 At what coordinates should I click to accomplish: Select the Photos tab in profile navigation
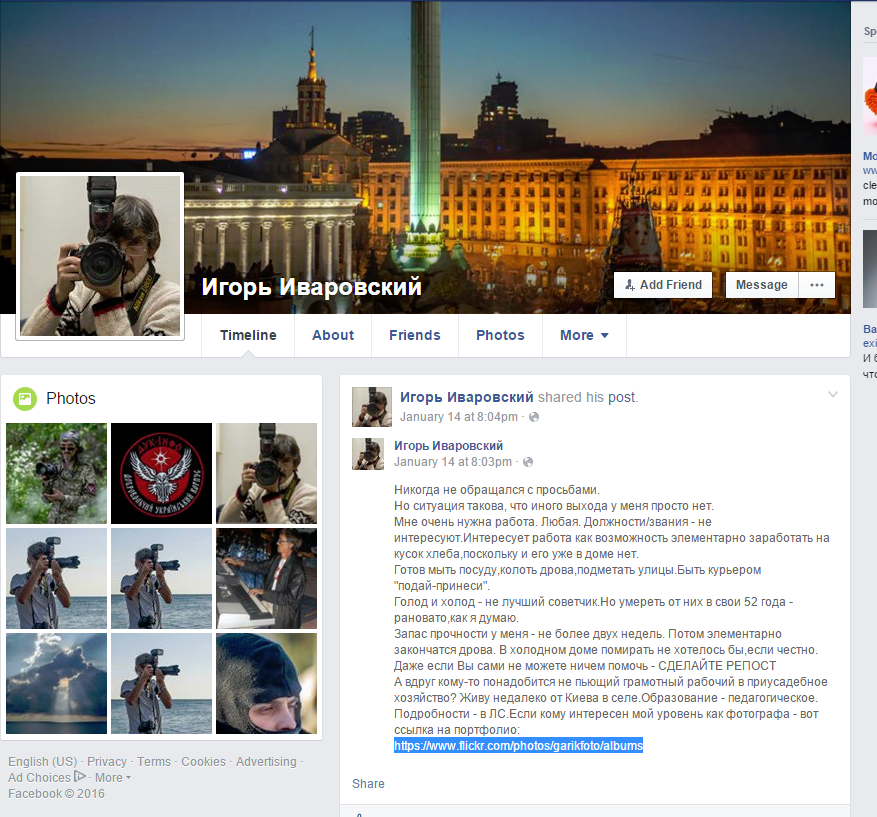pos(500,335)
